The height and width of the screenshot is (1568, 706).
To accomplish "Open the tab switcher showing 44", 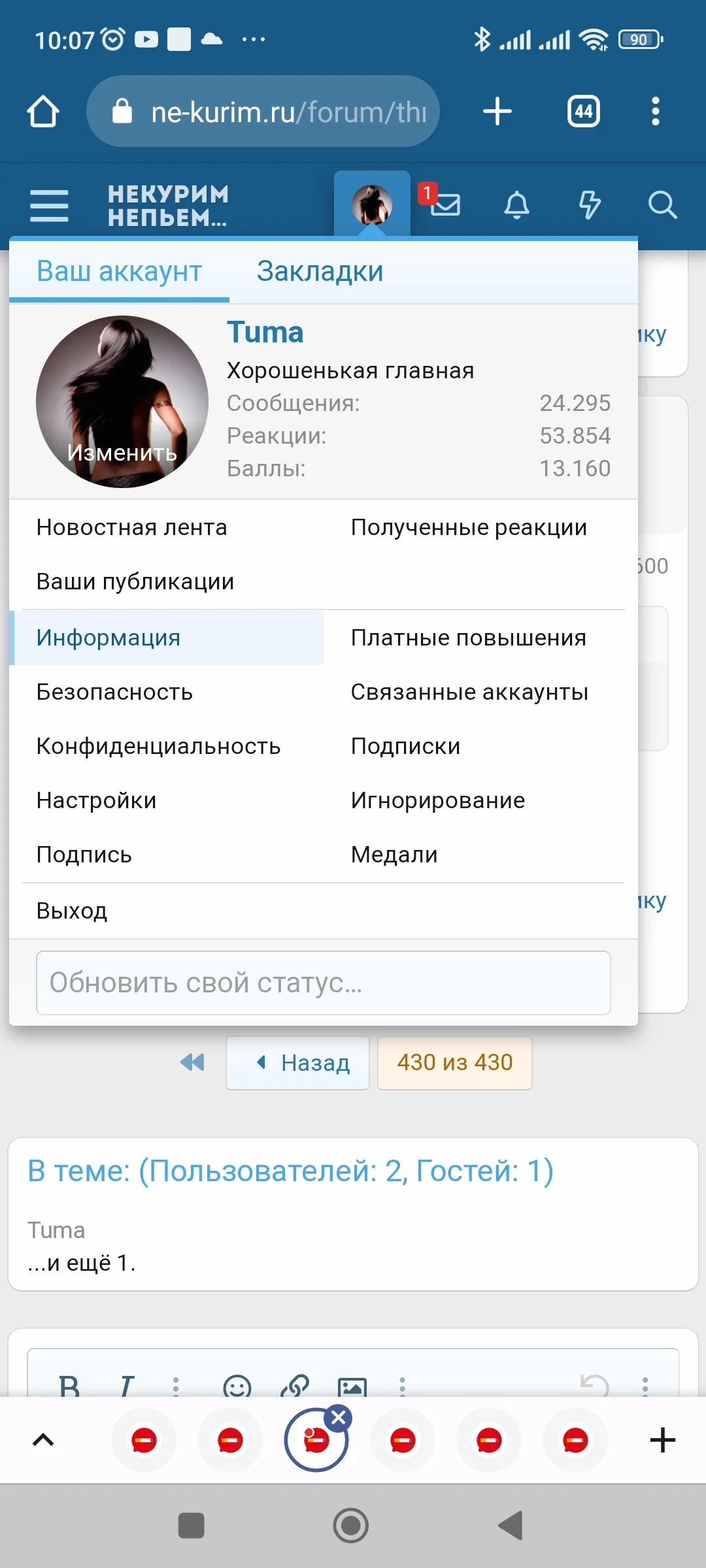I will (583, 111).
